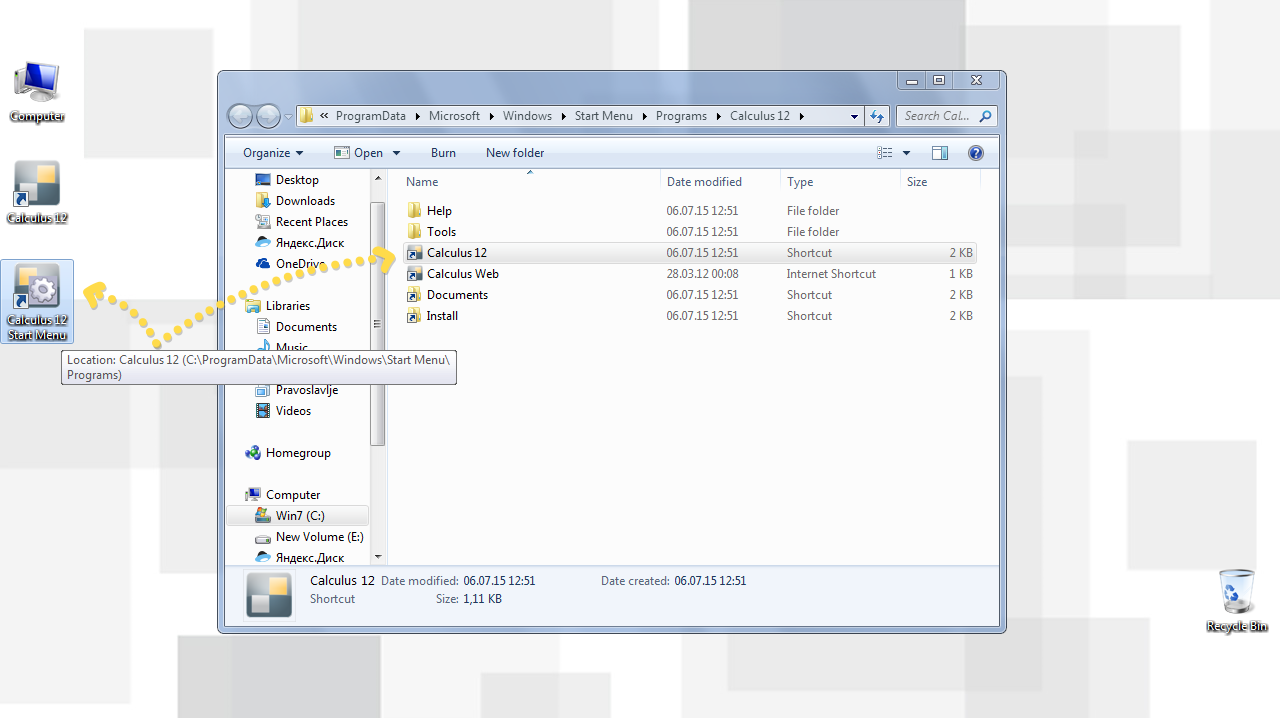Open the dropdown arrow next to Open

point(396,153)
